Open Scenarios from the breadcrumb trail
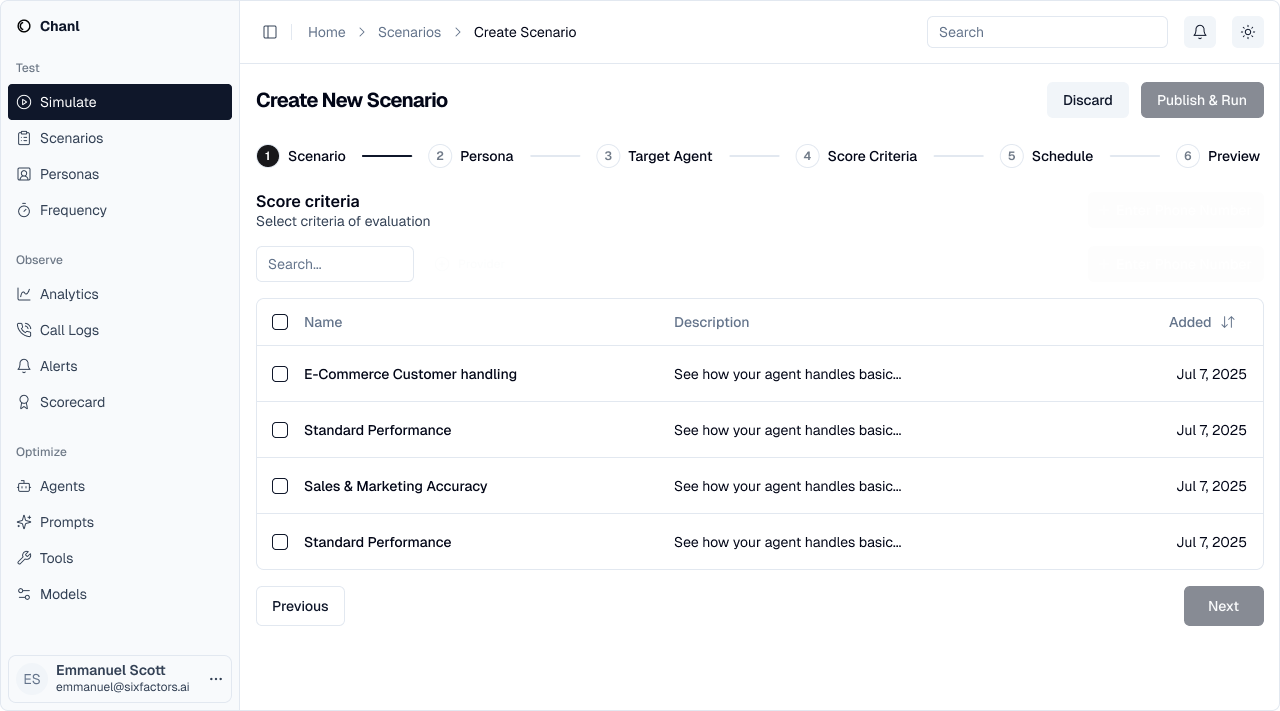 [409, 32]
